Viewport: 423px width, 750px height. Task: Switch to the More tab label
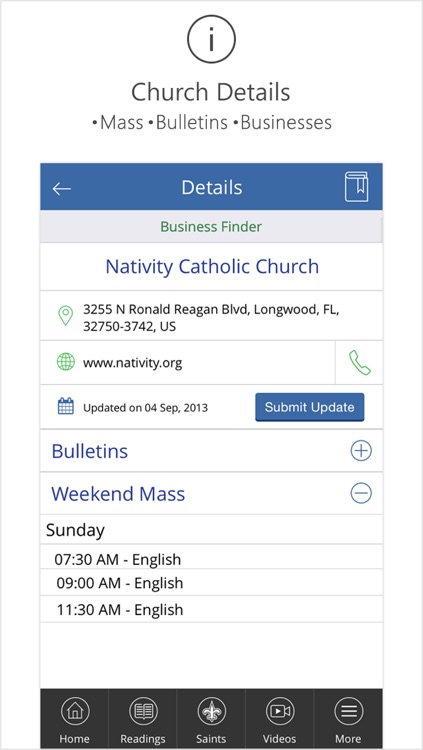tap(348, 739)
